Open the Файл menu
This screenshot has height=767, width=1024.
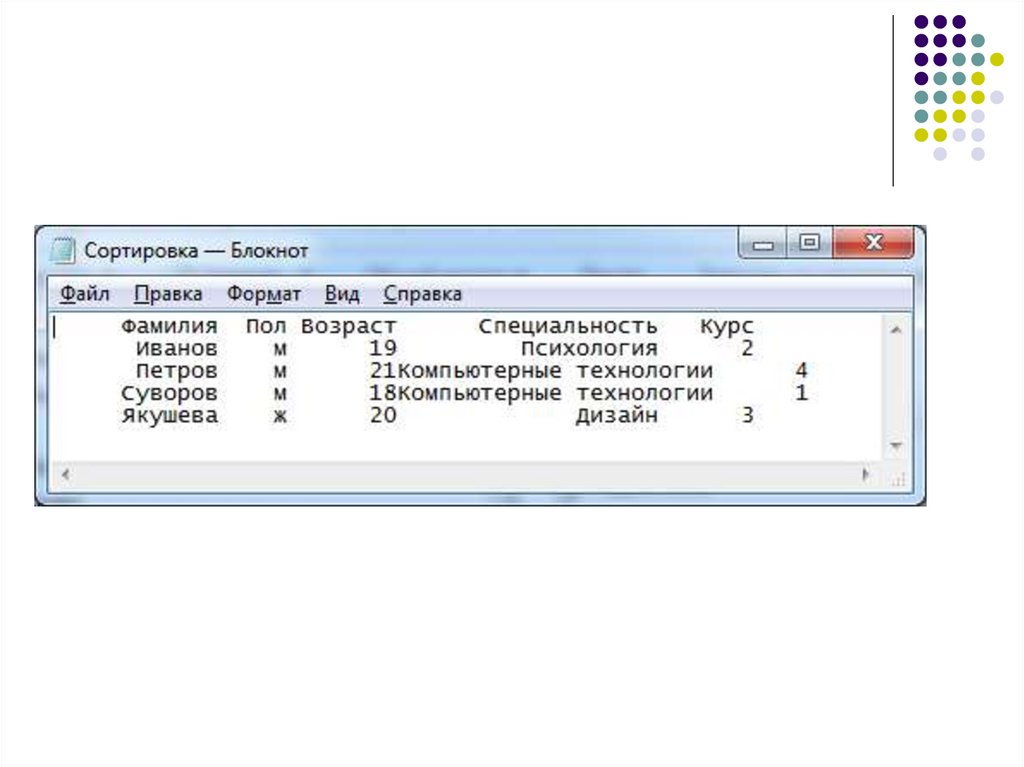(x=84, y=294)
